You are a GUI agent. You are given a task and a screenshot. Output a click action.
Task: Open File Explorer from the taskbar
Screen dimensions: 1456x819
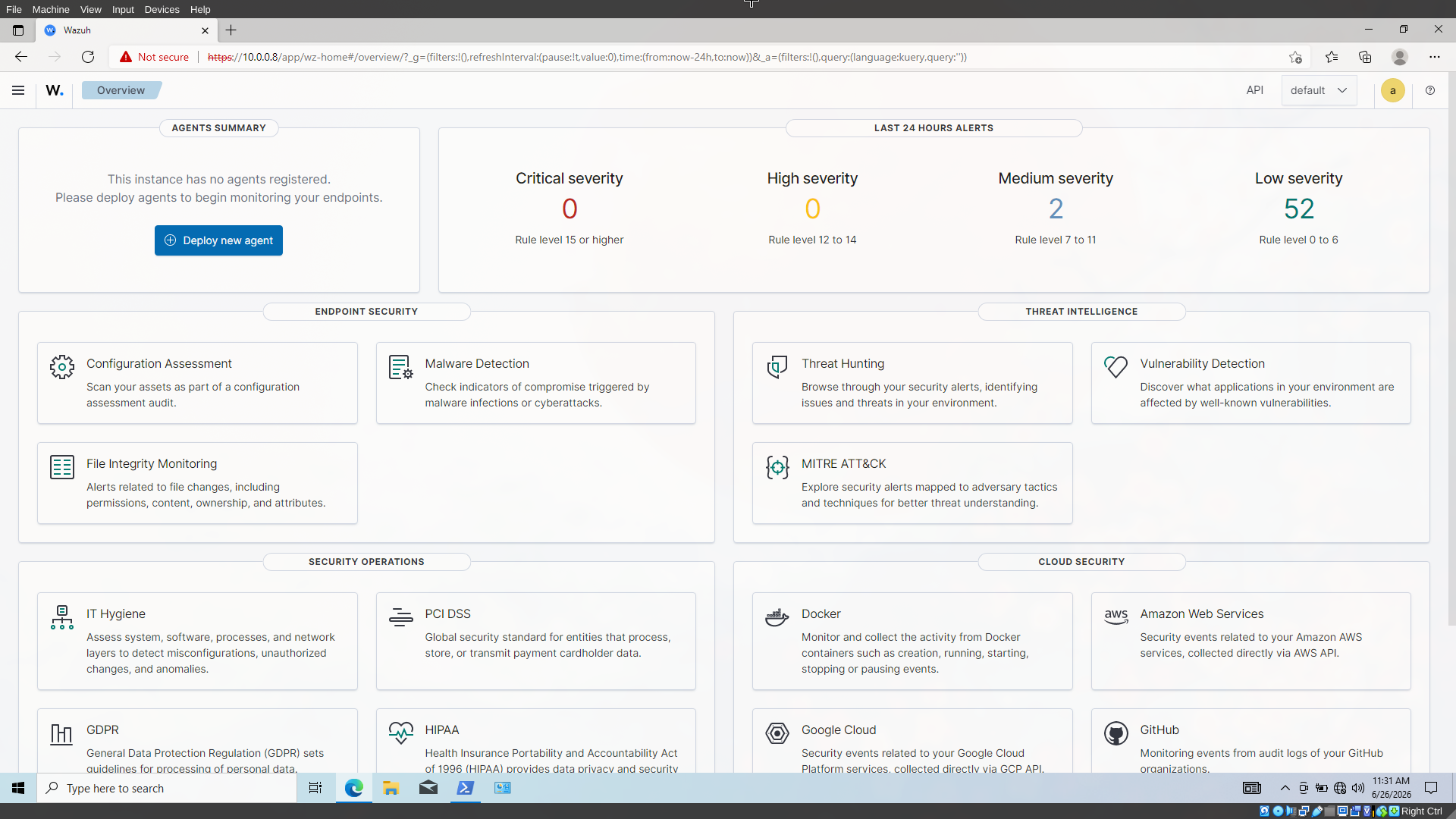(391, 788)
